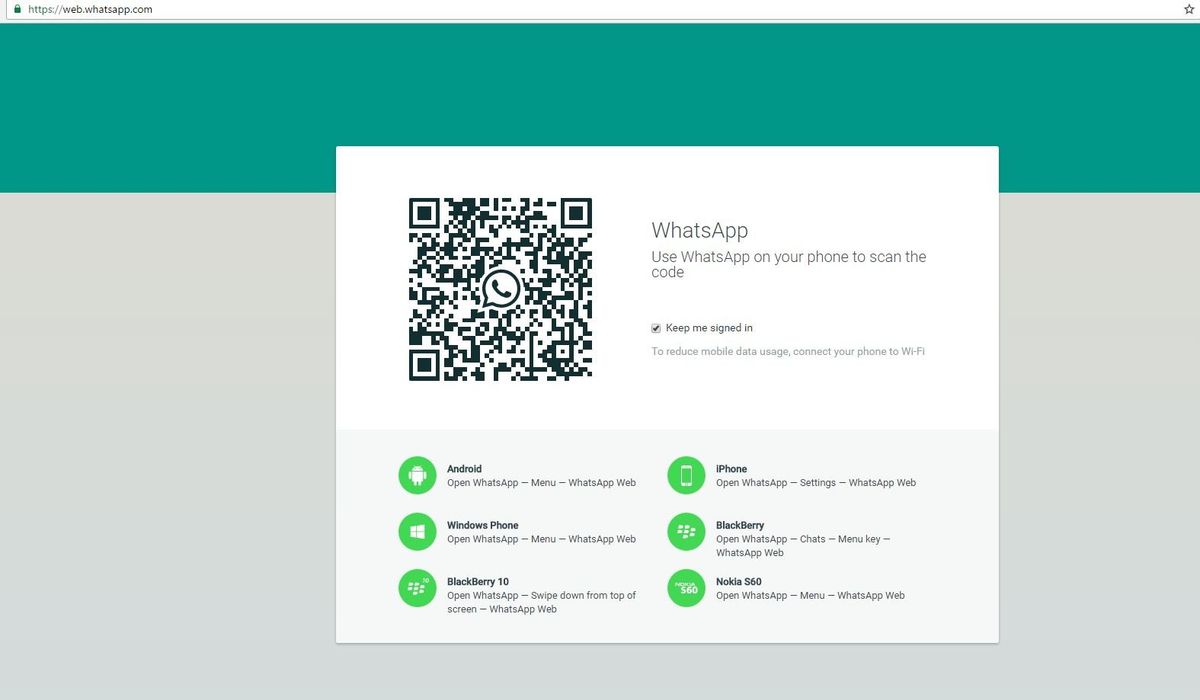Click the Windows Phone heading
The height and width of the screenshot is (700, 1200).
[483, 525]
